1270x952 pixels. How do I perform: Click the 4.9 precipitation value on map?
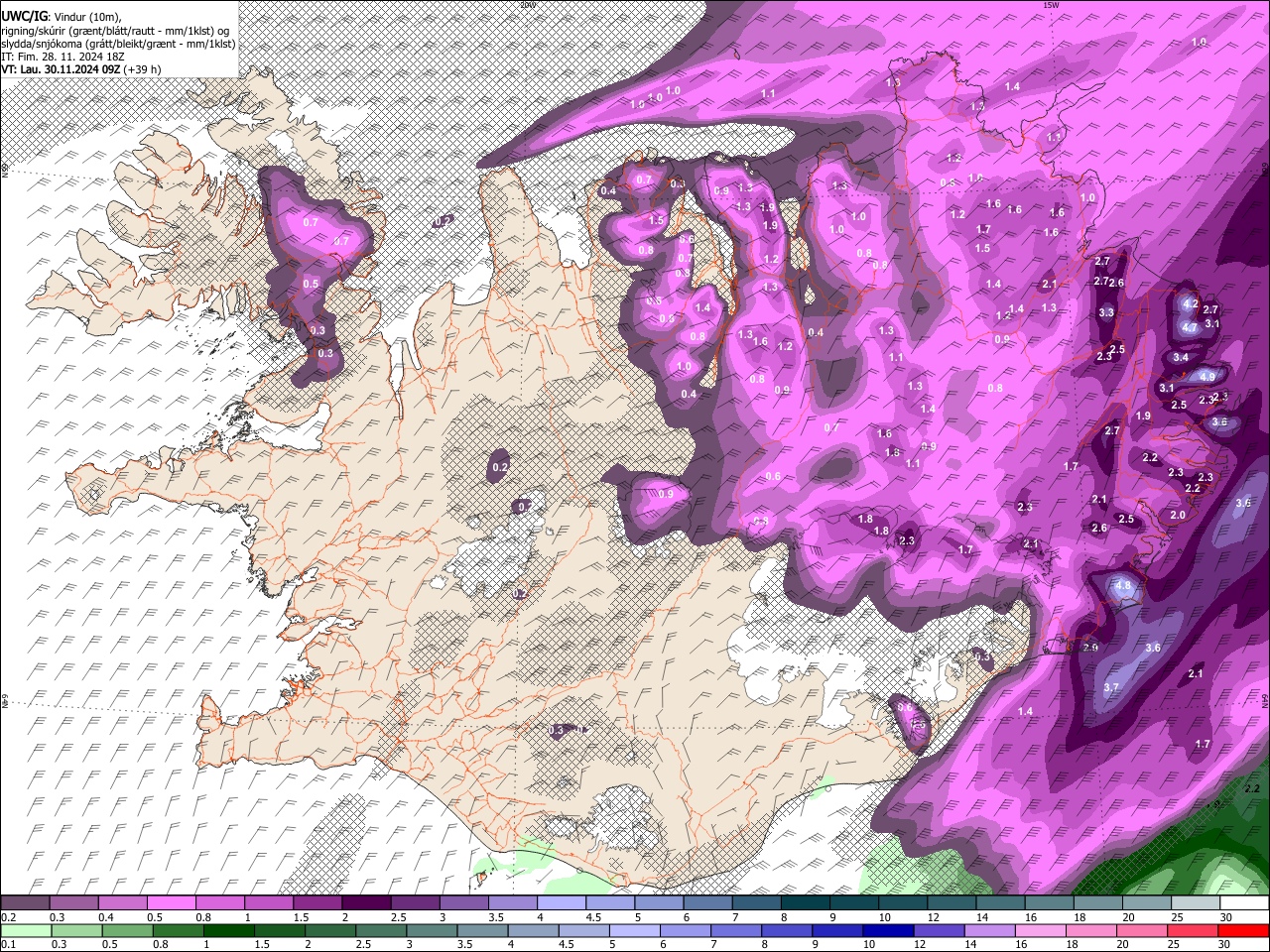click(1207, 377)
